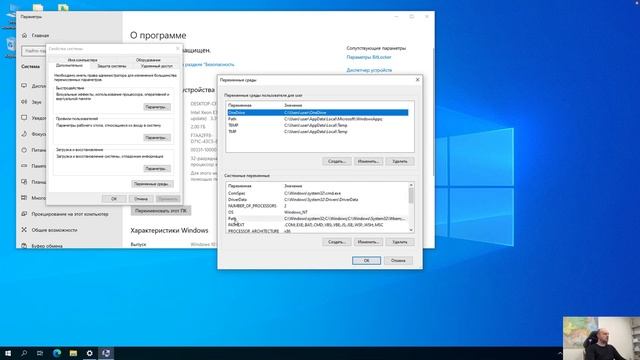Screen dimensions: 640x360
Task: Click Создать under user variables list
Action: 337,161
